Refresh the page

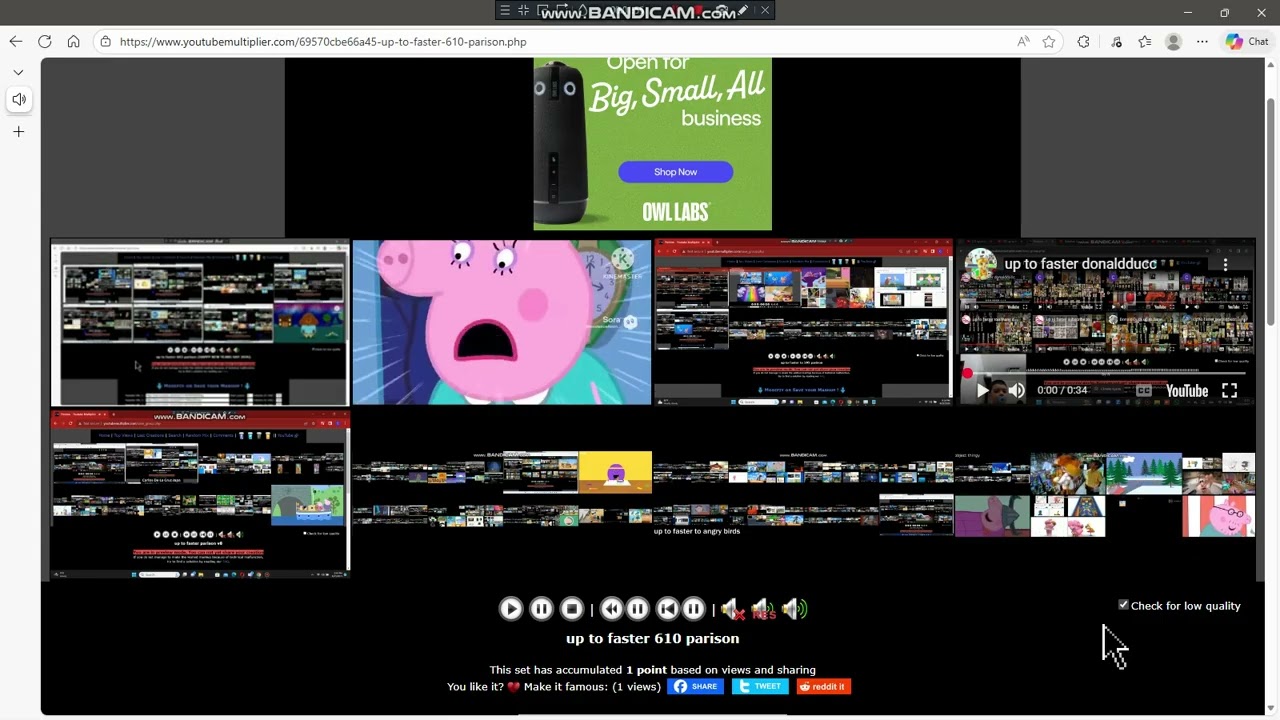click(x=44, y=42)
